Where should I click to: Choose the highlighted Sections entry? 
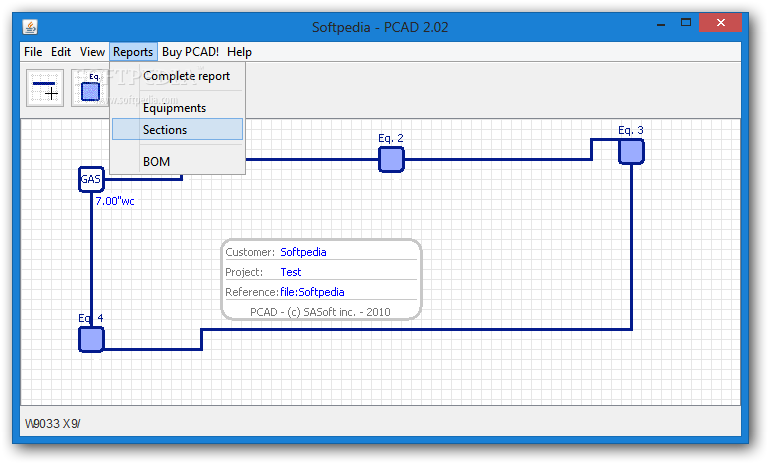(178, 129)
